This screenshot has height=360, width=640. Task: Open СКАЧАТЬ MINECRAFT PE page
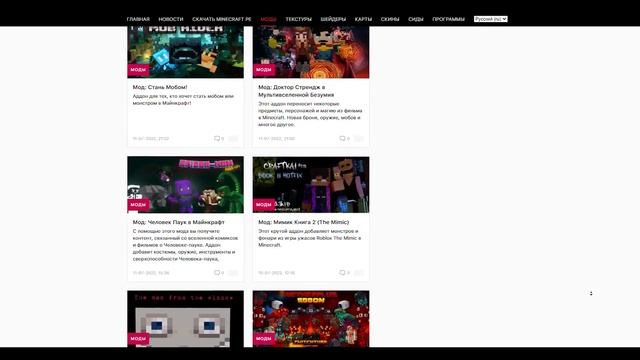pyautogui.click(x=222, y=19)
